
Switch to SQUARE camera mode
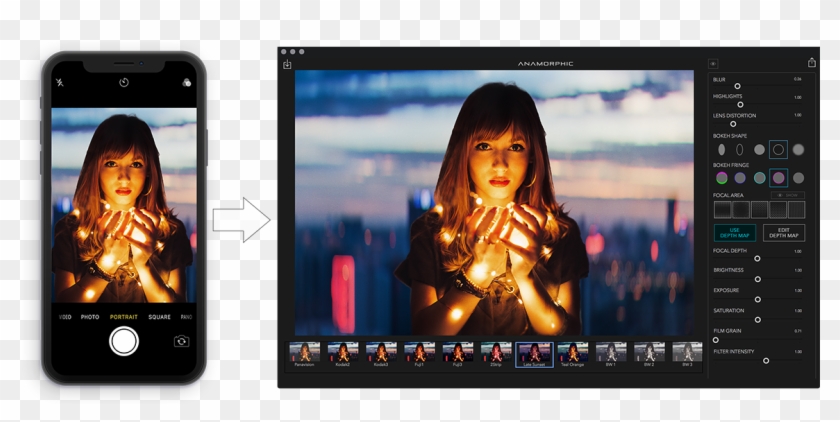(x=159, y=317)
